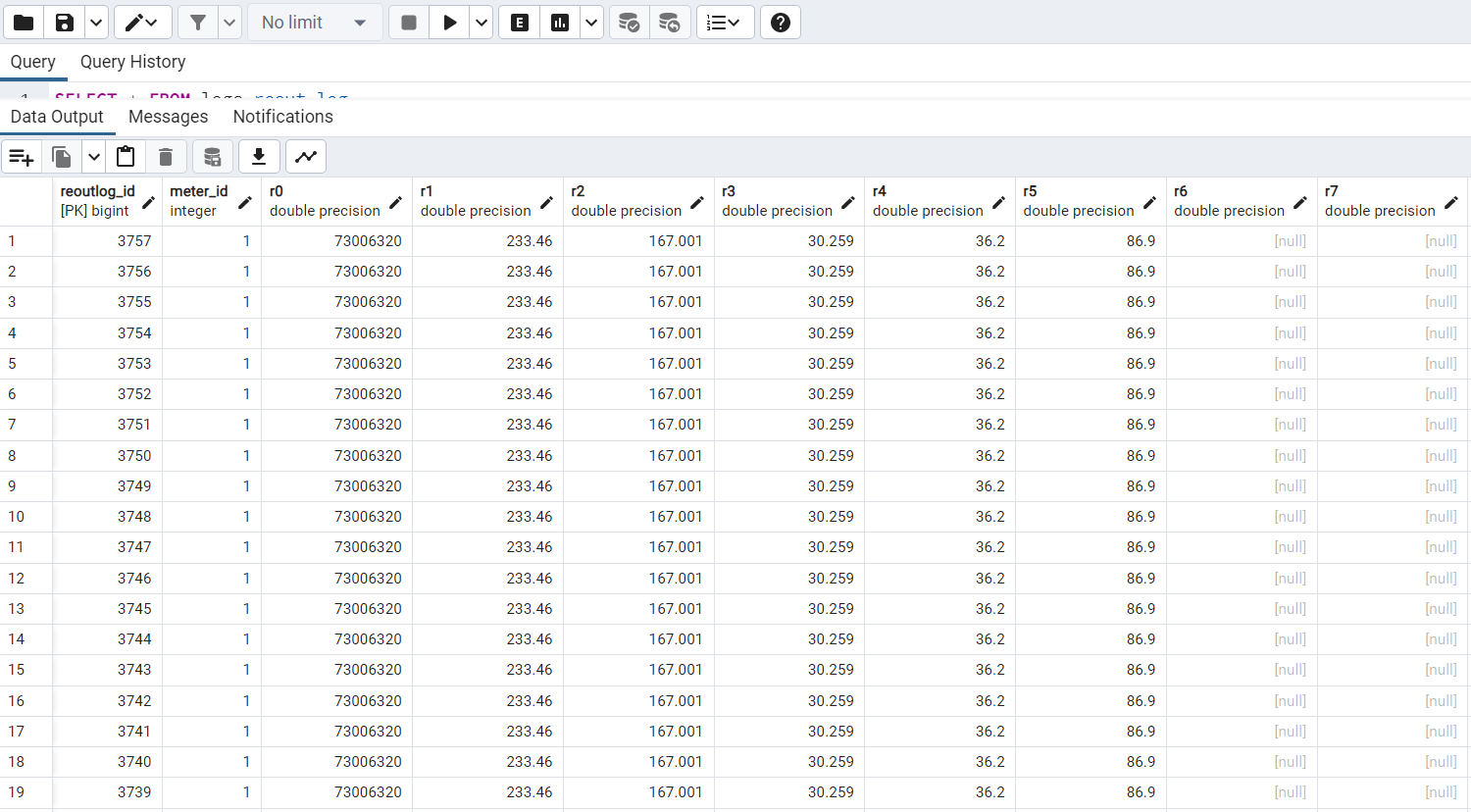This screenshot has height=812, width=1471.
Task: Switch to the Query tab
Action: pos(33,62)
